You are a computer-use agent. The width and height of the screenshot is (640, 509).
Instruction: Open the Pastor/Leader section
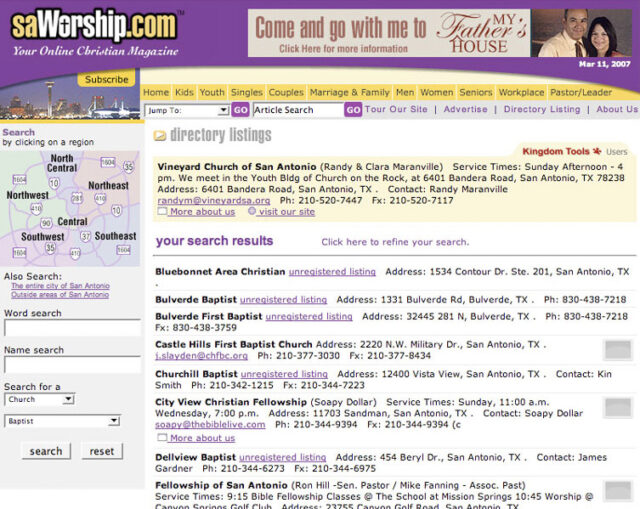coord(581,93)
